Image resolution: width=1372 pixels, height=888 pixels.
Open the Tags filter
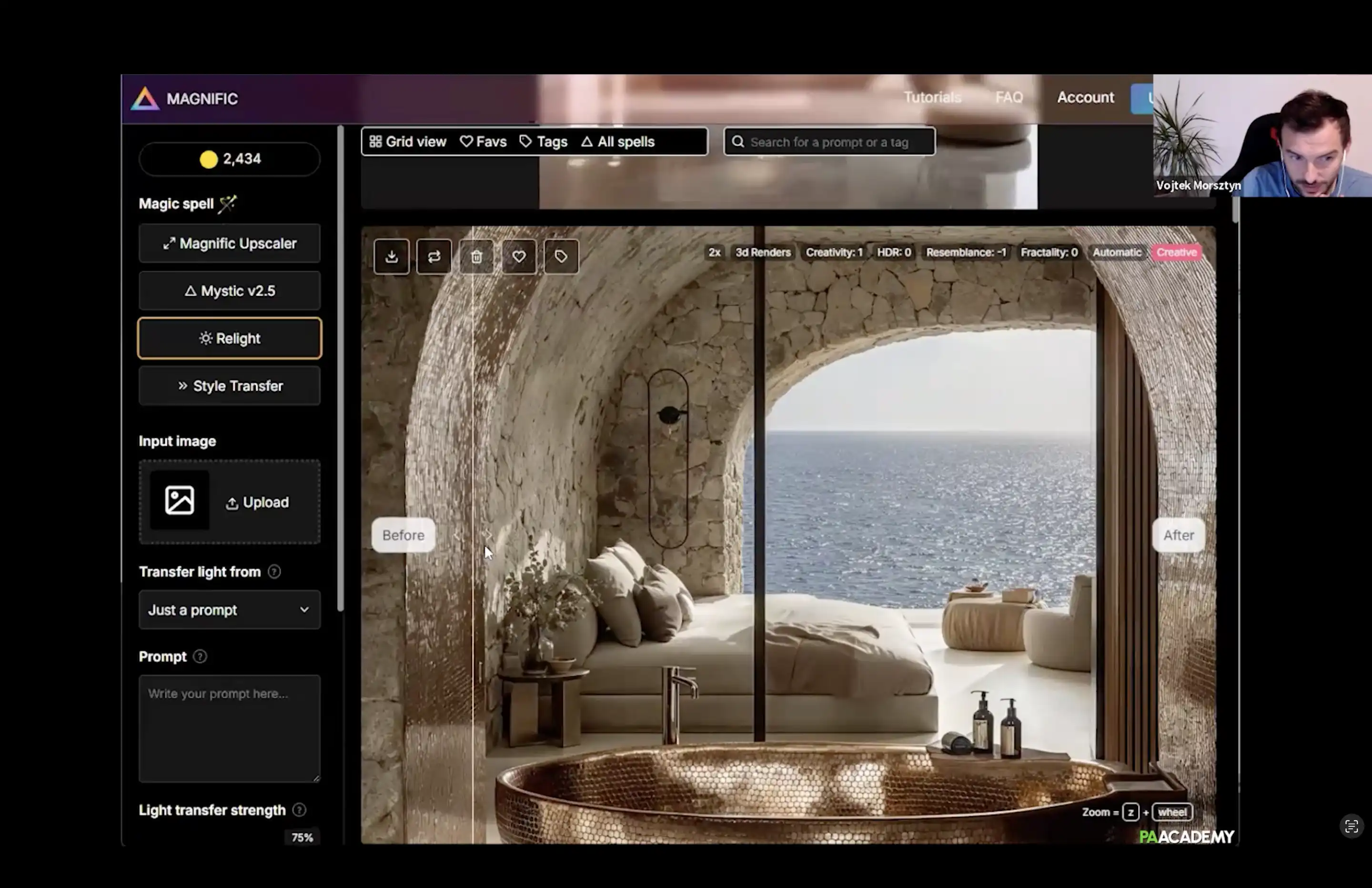click(x=544, y=142)
